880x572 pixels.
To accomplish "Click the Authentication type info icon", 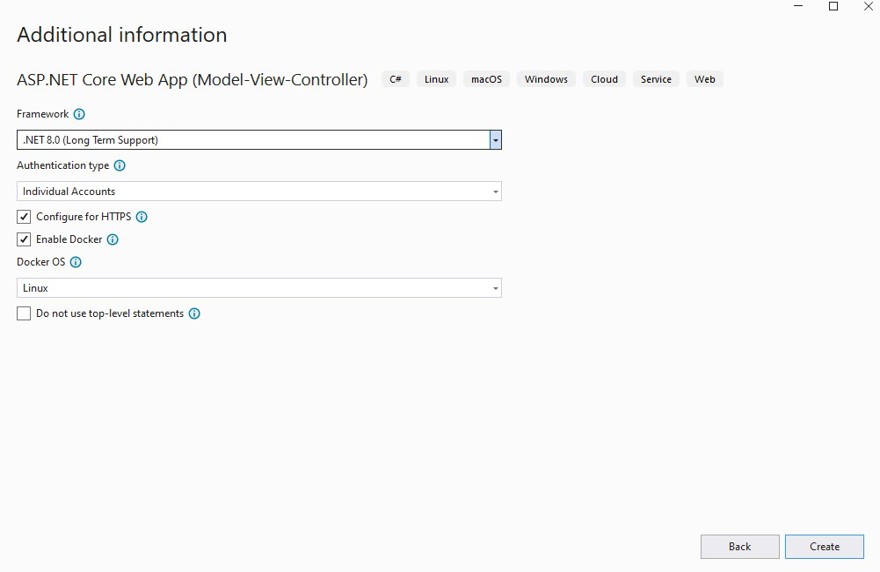I will 120,166.
